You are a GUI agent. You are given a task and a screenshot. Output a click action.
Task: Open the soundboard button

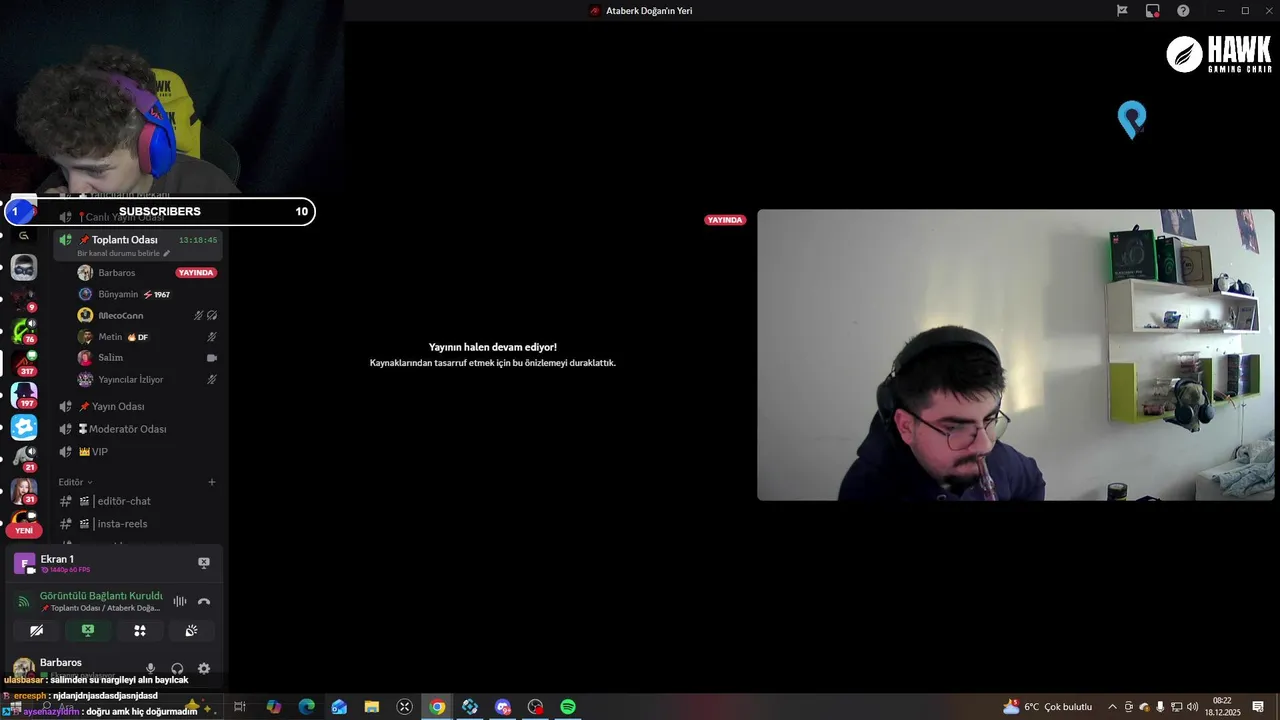point(191,631)
